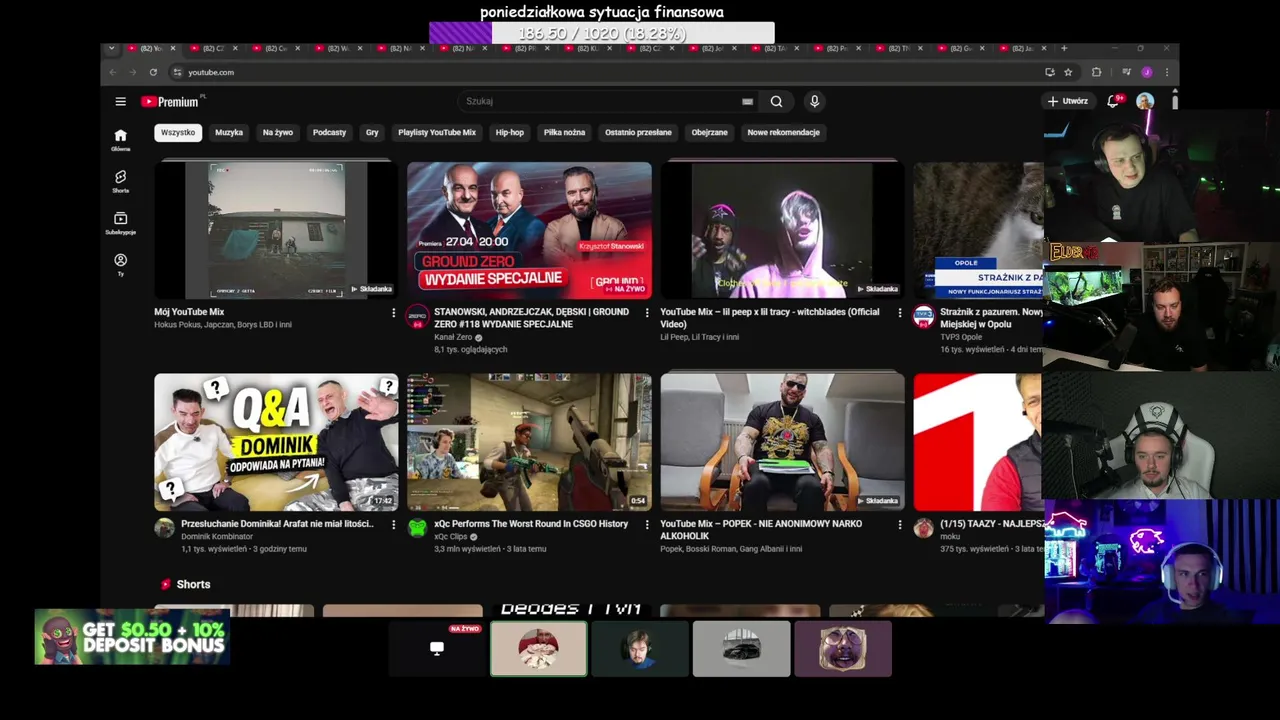Select the Nowe rekomendacje chip
The height and width of the screenshot is (720, 1280).
[x=784, y=132]
